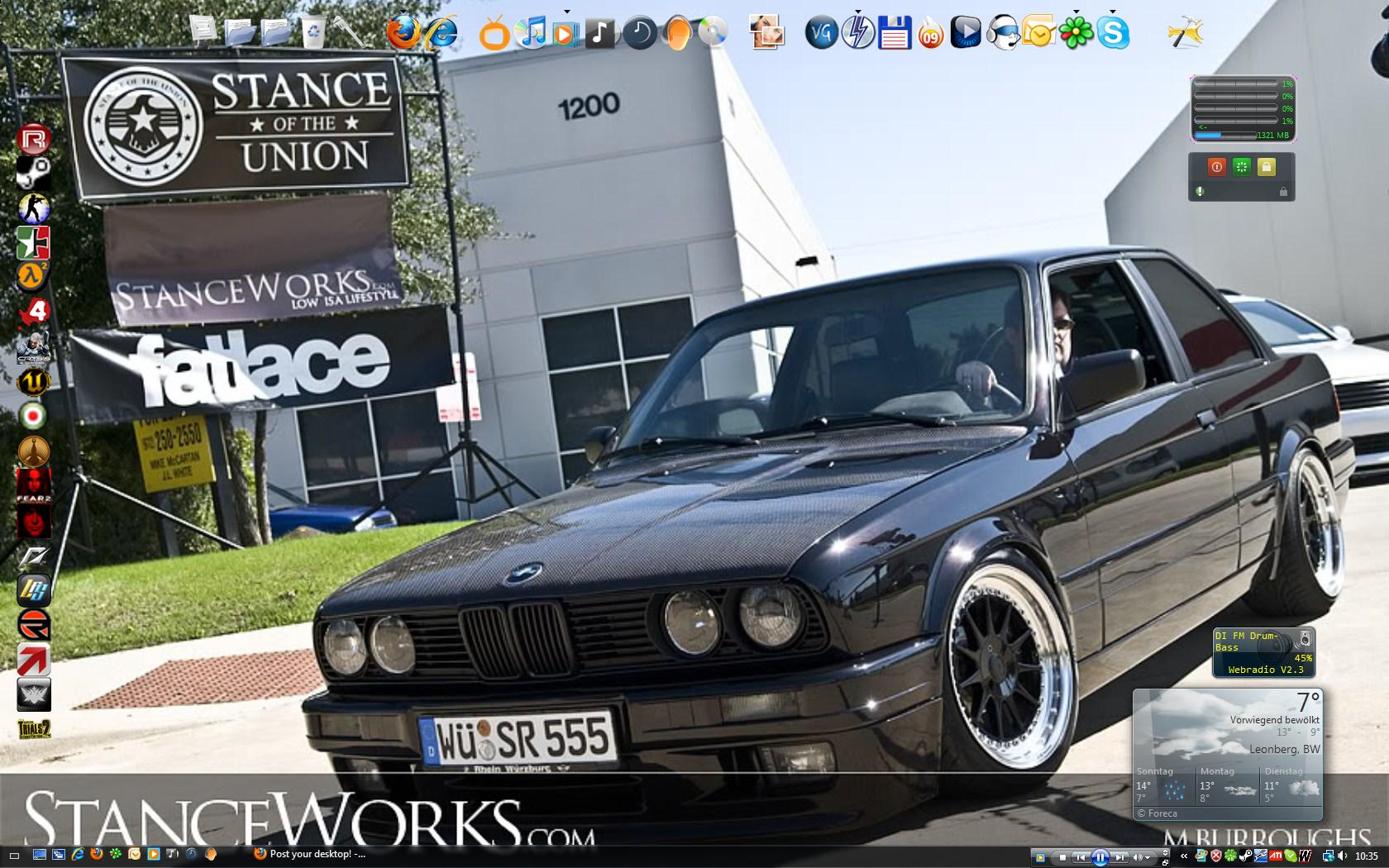Open the dark clock app in the dock

click(639, 33)
